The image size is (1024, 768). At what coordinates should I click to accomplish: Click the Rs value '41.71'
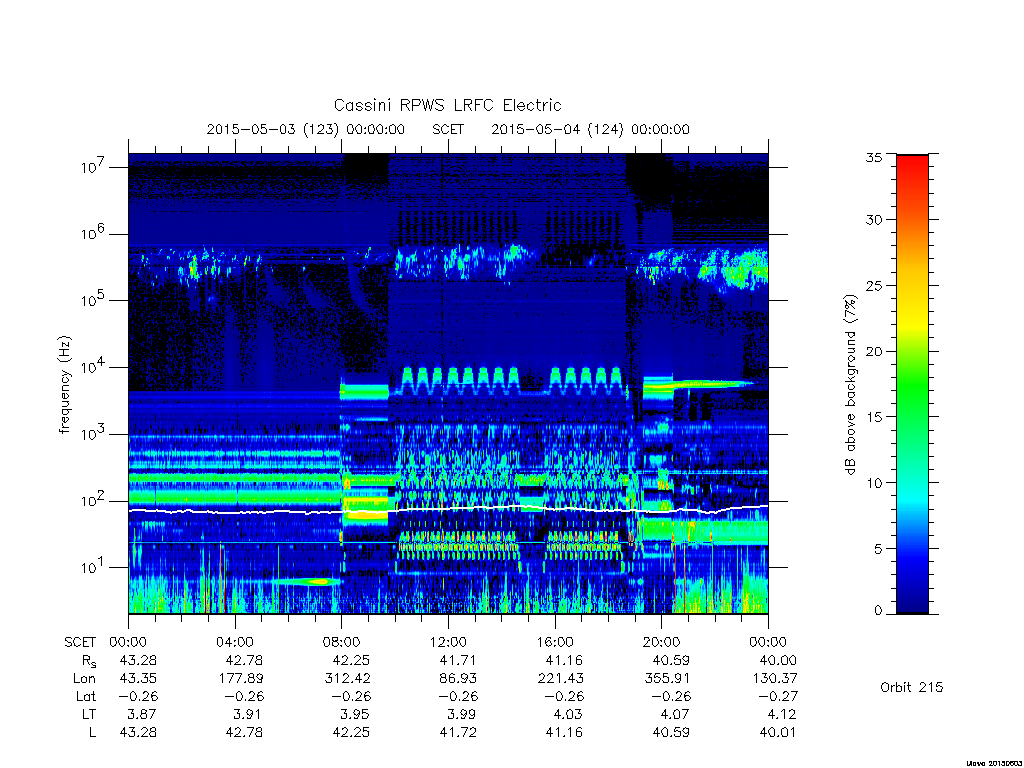click(x=458, y=660)
